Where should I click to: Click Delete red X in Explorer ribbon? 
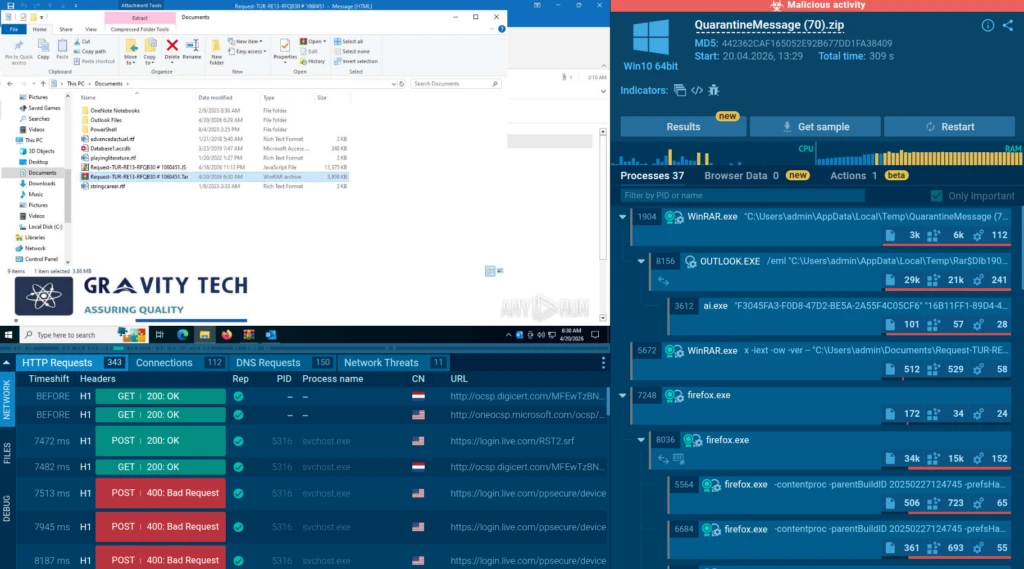tap(172, 50)
